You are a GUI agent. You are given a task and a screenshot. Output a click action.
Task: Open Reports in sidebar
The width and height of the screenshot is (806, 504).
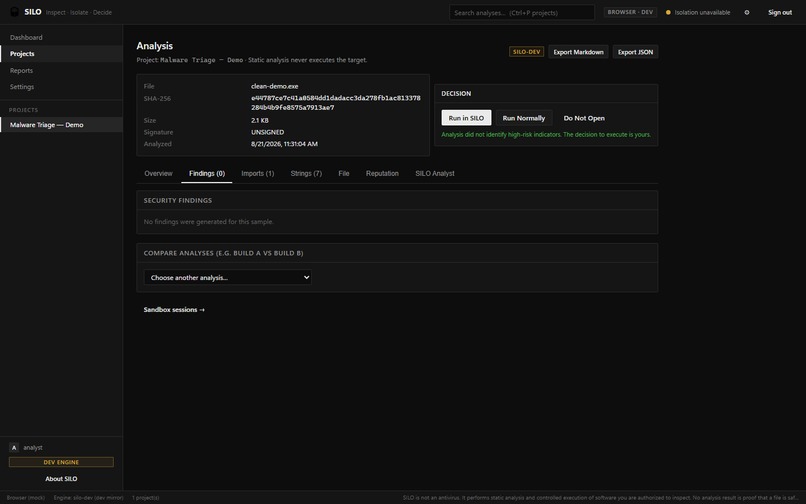61,70
